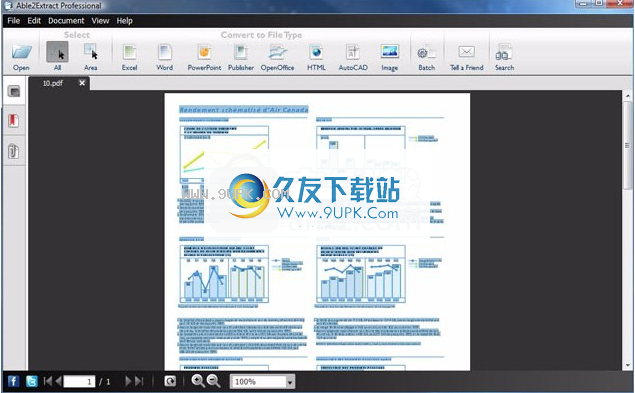Convert to Excel format

click(130, 57)
